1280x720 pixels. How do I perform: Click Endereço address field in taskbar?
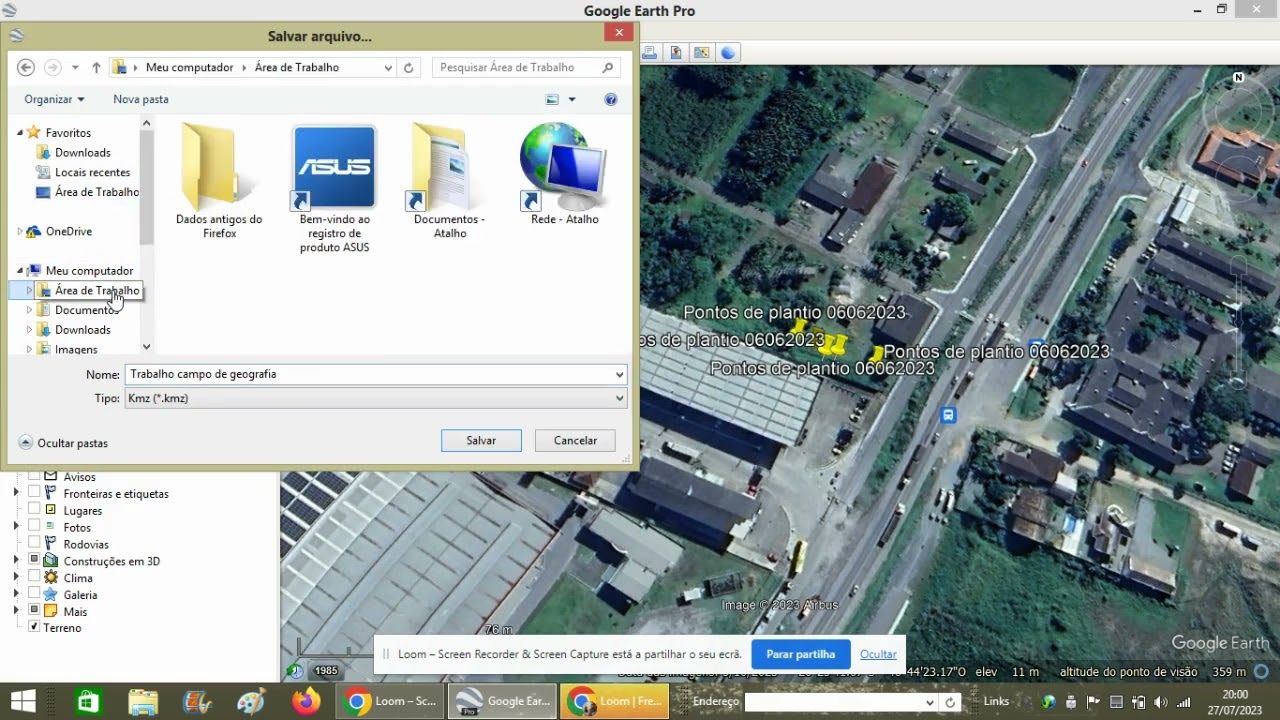pyautogui.click(x=841, y=702)
